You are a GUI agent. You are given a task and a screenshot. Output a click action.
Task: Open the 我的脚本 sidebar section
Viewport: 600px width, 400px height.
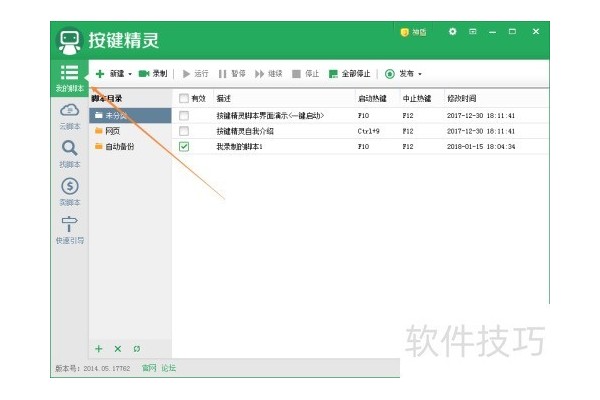pyautogui.click(x=69, y=78)
